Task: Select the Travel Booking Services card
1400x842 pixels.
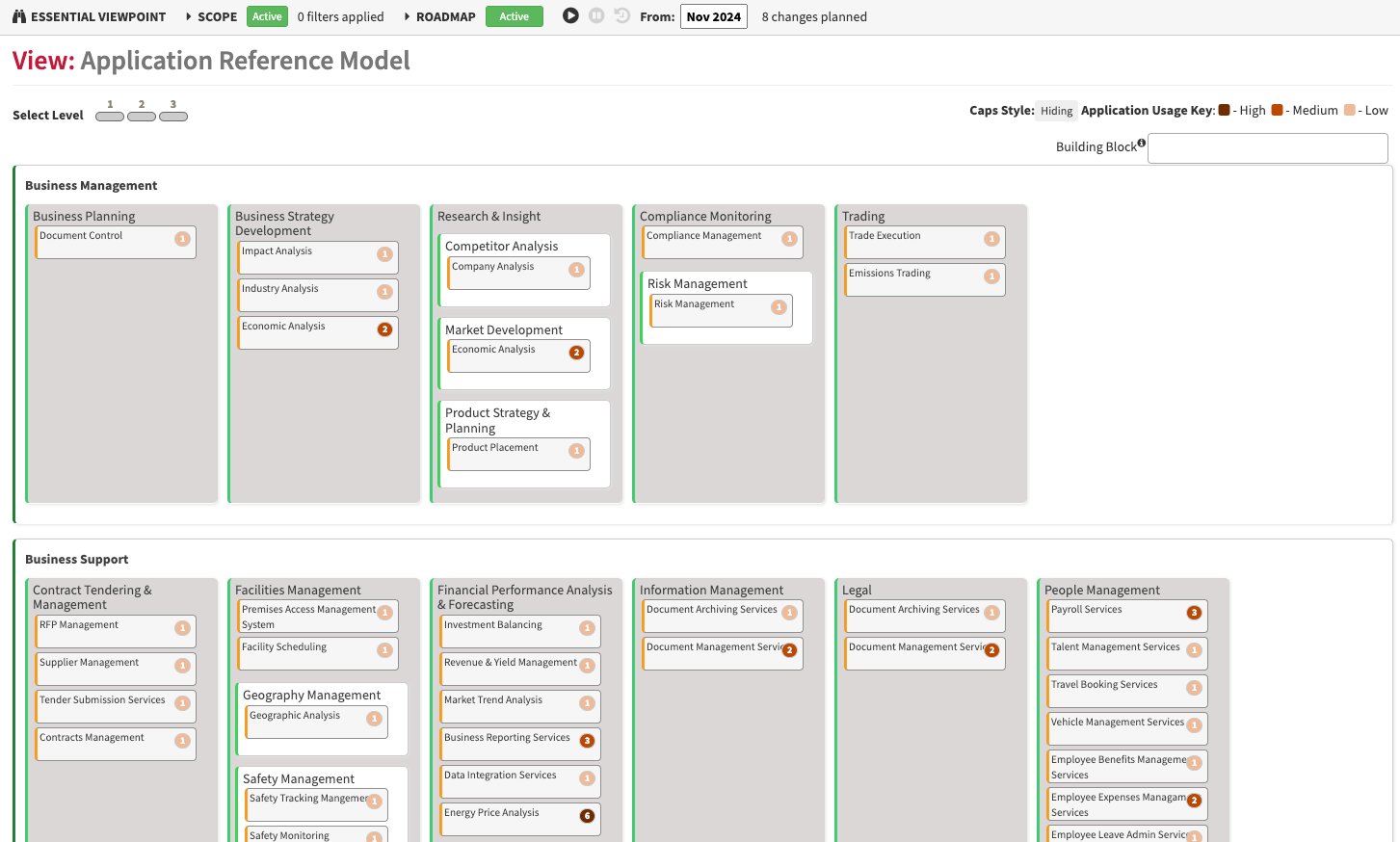Action: [x=1127, y=691]
